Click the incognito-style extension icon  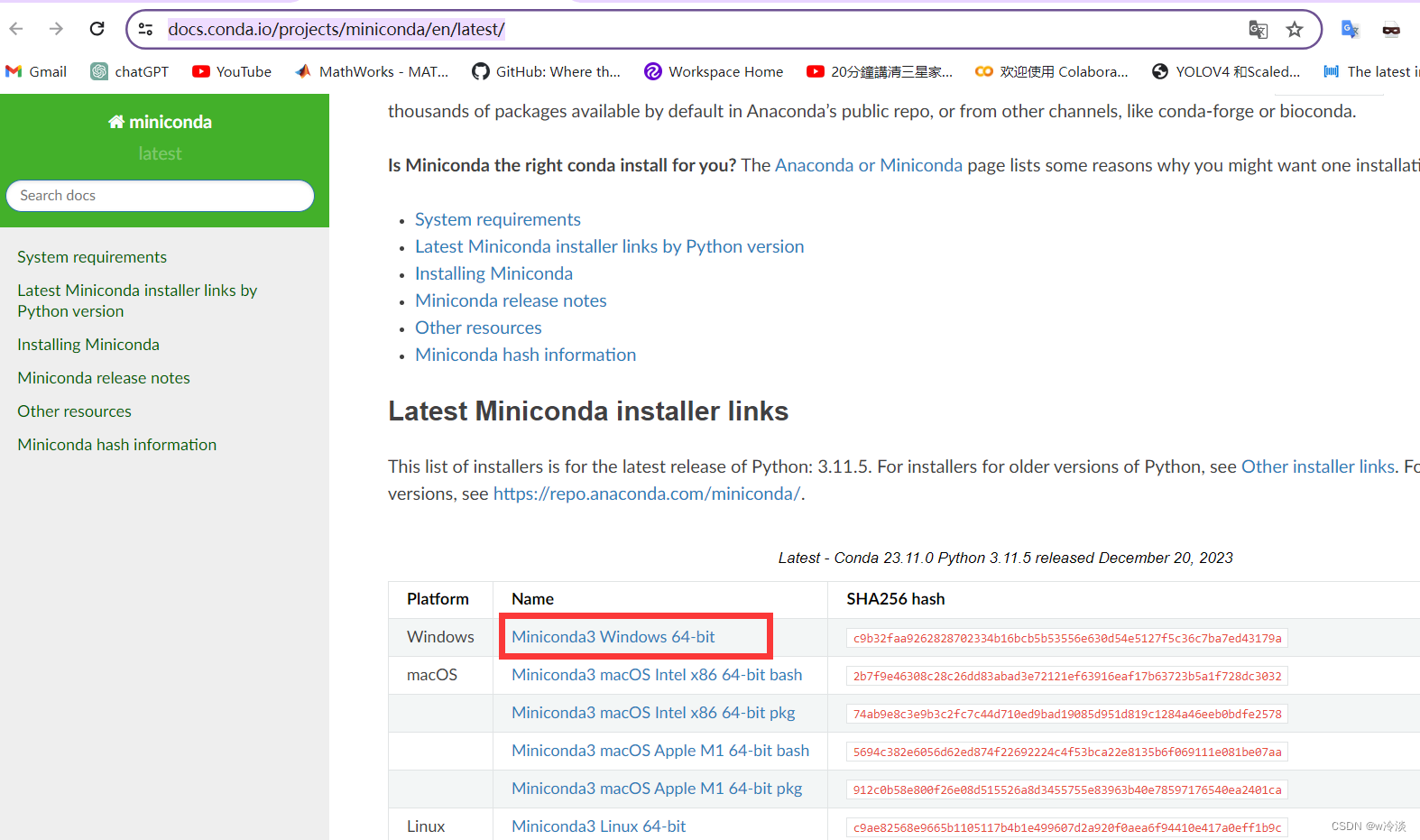(x=1391, y=29)
